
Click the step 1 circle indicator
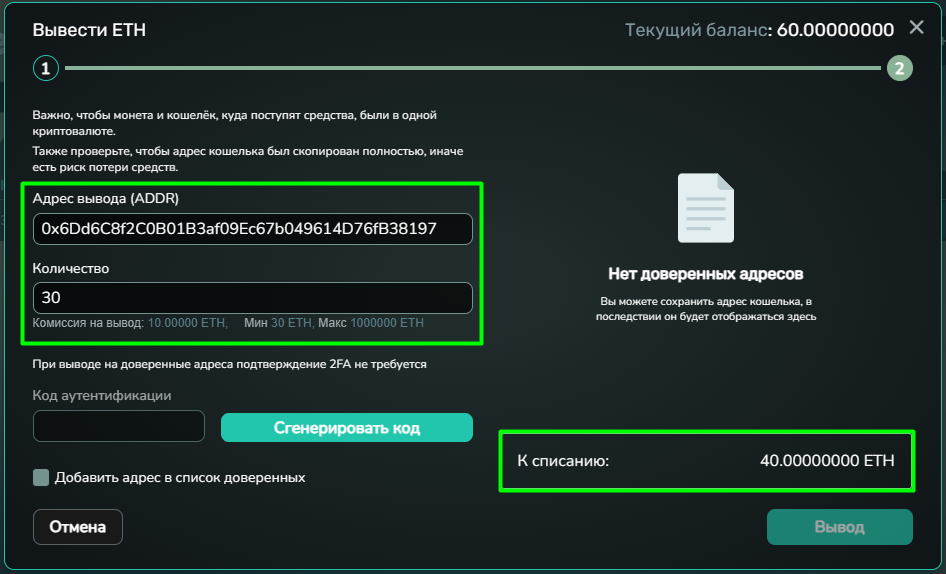point(45,68)
